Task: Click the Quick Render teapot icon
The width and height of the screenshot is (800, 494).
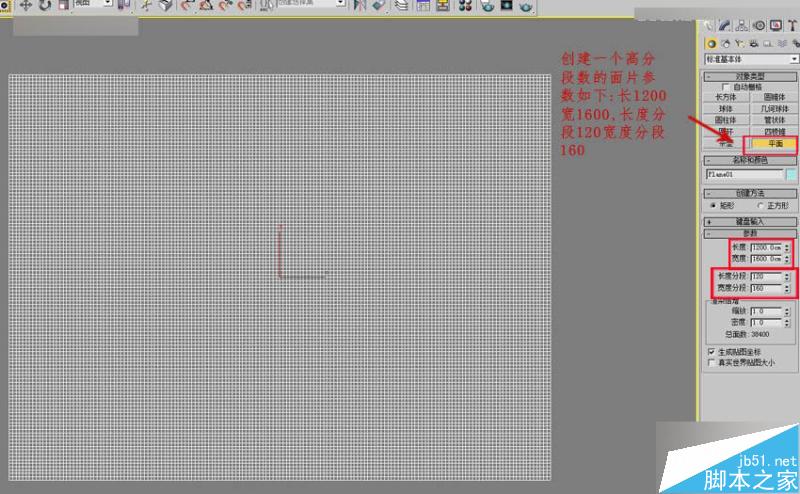Action: 526,6
